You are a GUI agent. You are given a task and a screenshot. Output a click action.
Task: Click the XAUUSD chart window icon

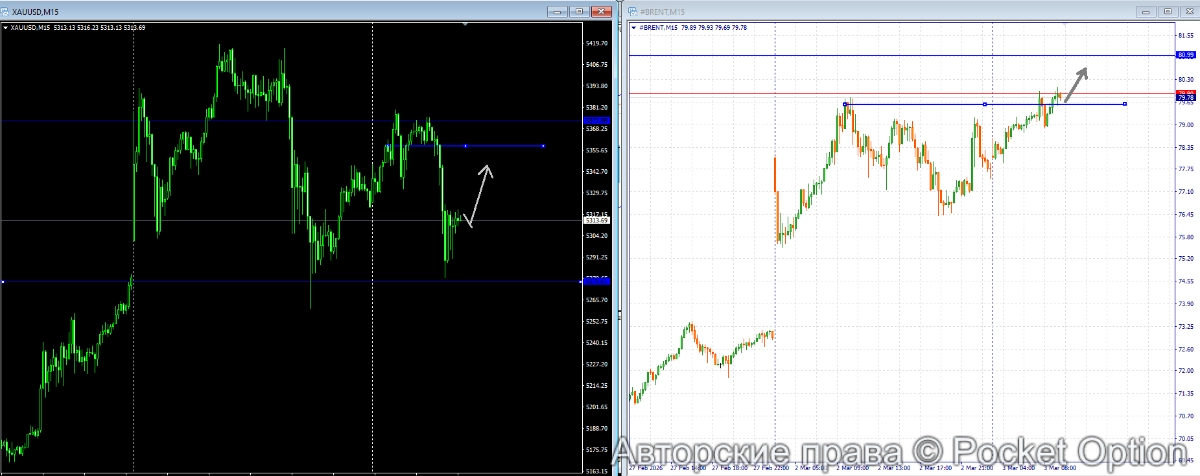click(x=8, y=11)
